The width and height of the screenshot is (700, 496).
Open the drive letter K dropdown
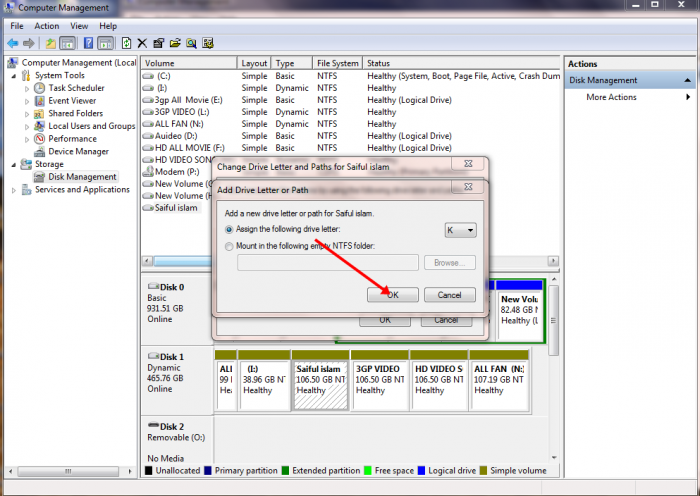pos(460,230)
